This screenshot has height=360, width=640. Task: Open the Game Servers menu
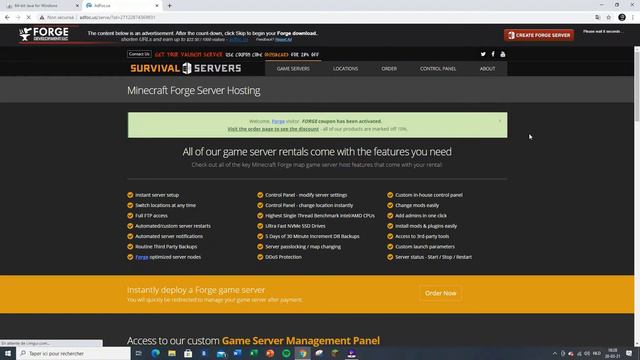coord(293,69)
